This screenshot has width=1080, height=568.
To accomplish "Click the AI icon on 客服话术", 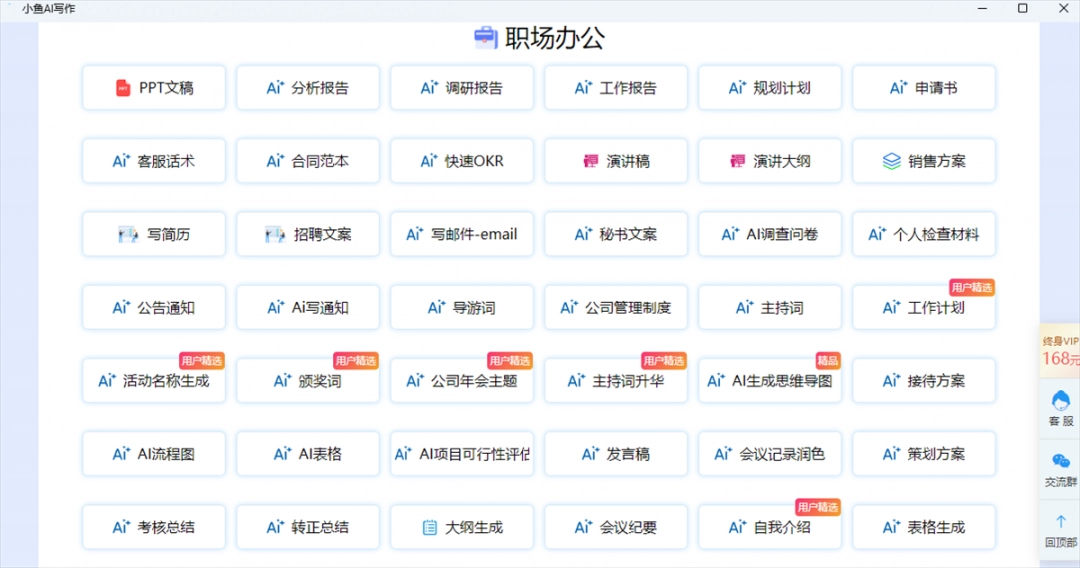I will point(121,161).
